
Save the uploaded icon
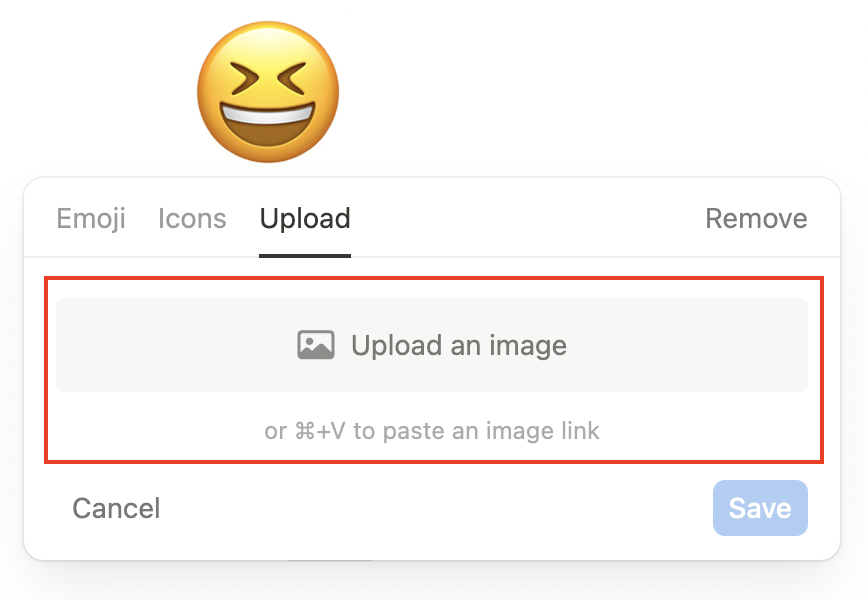[759, 508]
